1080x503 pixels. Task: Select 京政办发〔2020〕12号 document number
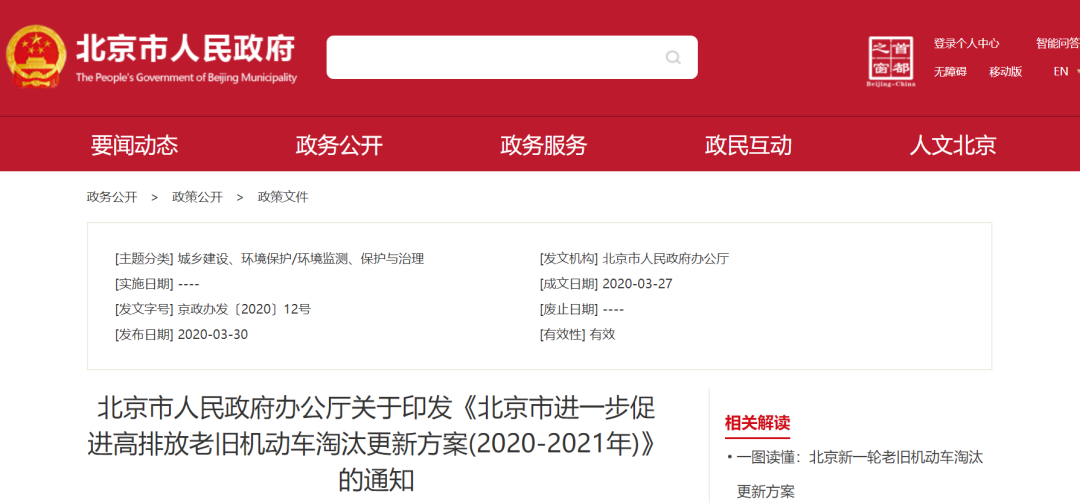click(x=244, y=309)
